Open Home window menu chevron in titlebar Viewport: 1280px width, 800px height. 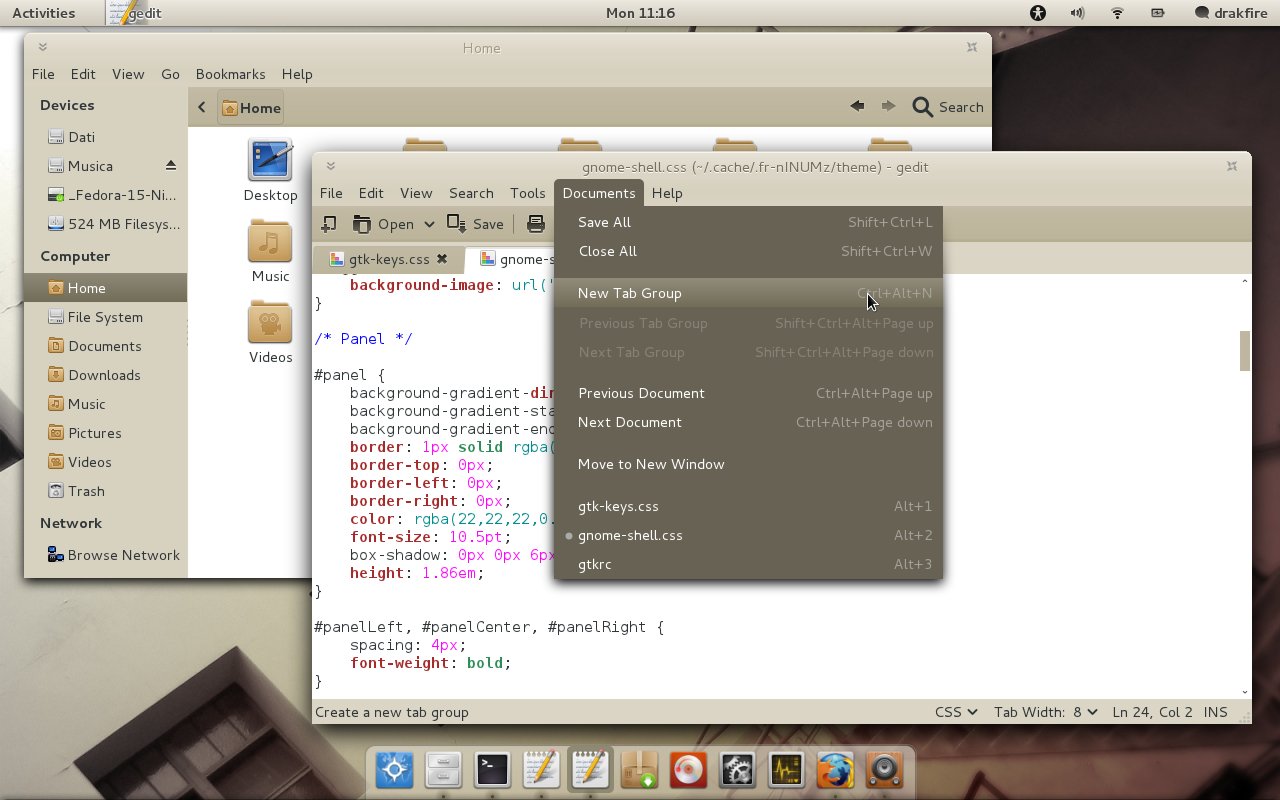(43, 47)
